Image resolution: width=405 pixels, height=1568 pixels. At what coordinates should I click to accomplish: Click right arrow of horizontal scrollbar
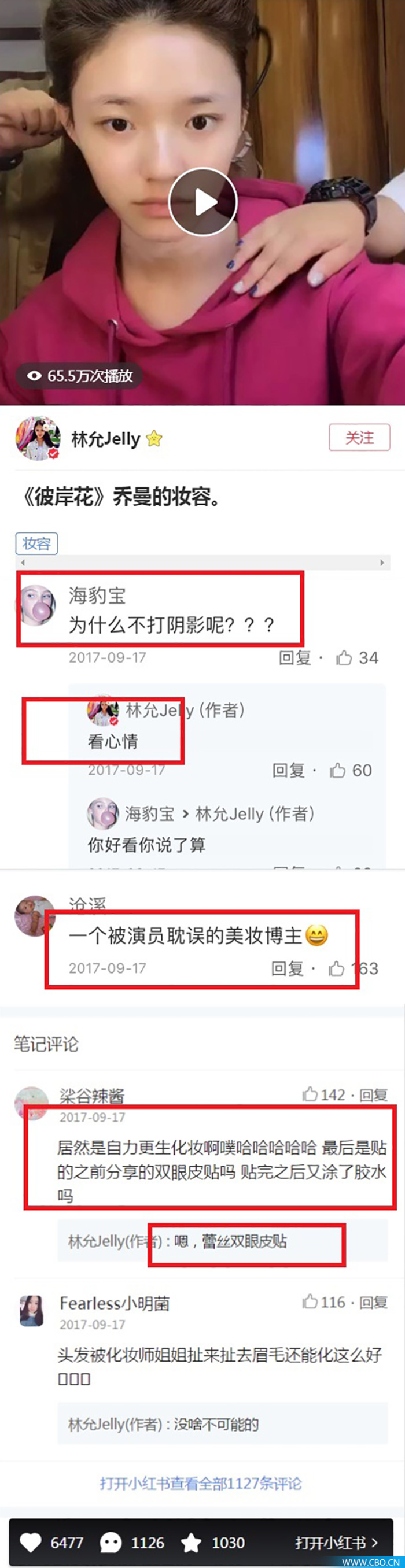382,563
